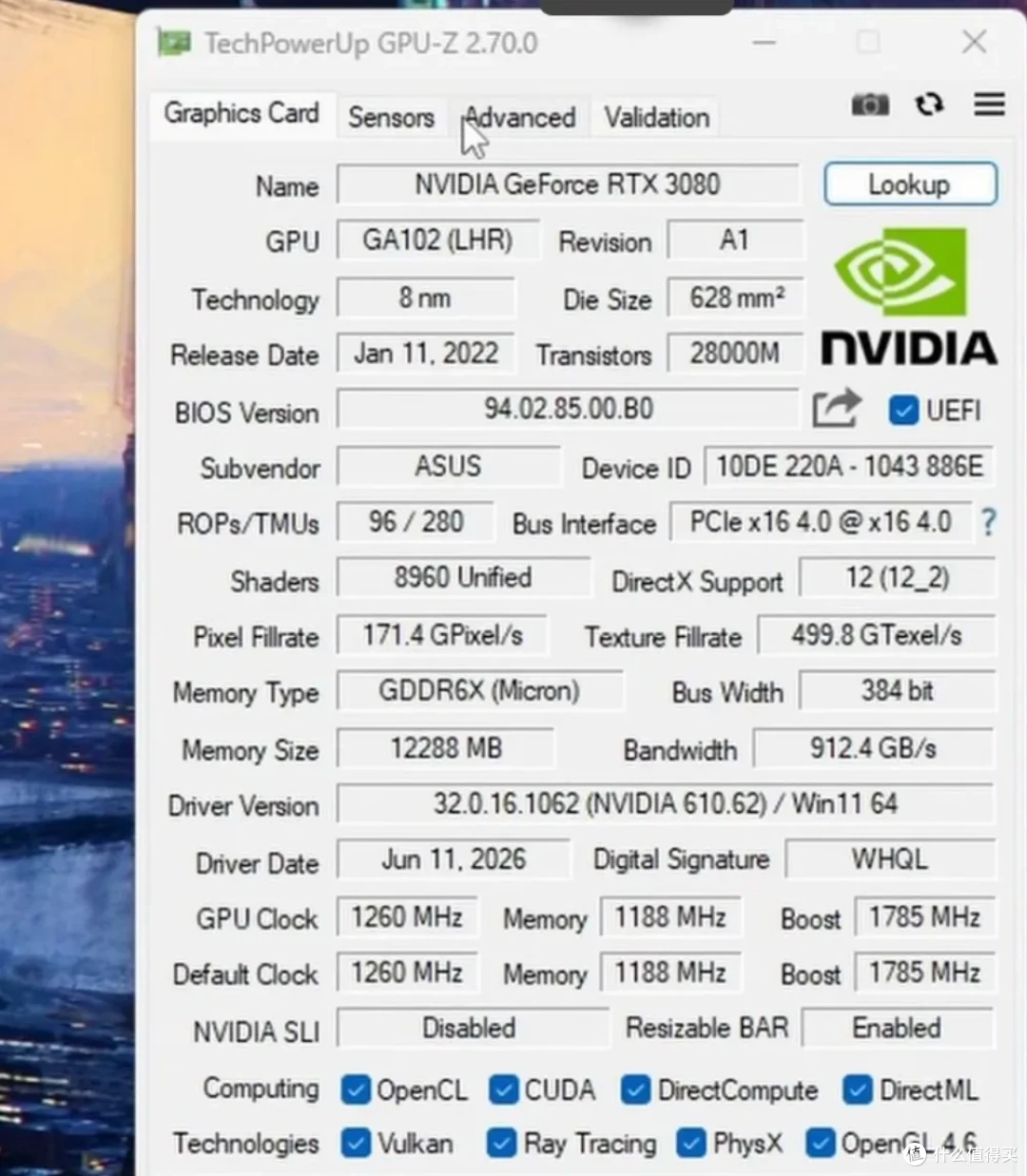This screenshot has height=1176, width=1027.
Task: Click the Memory Size value 12288 MB
Action: click(x=446, y=747)
